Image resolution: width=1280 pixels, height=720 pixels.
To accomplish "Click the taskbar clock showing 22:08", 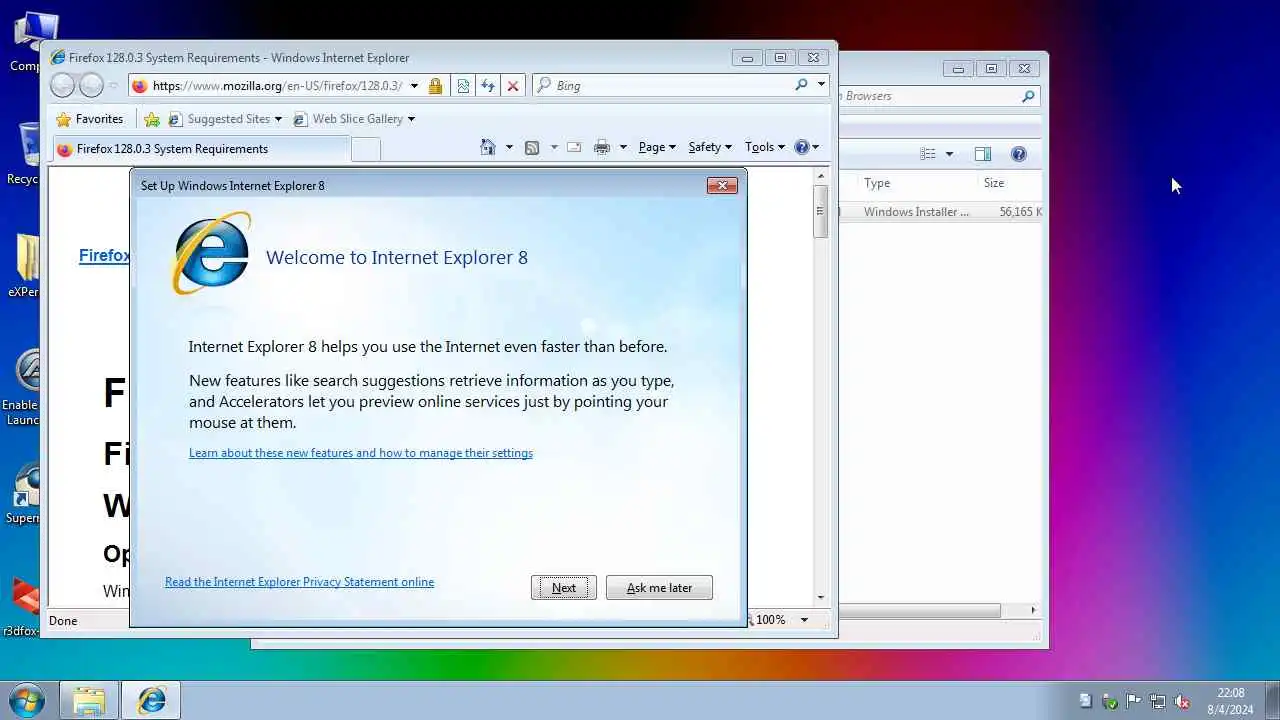I will [x=1230, y=701].
